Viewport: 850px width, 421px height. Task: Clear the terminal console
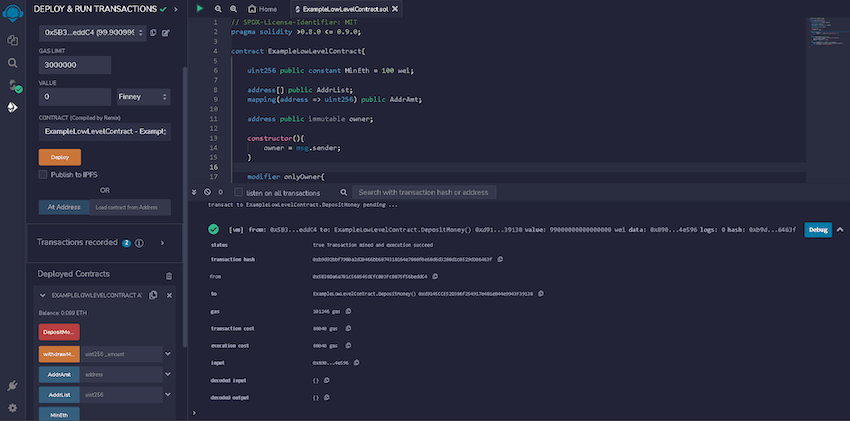point(207,192)
